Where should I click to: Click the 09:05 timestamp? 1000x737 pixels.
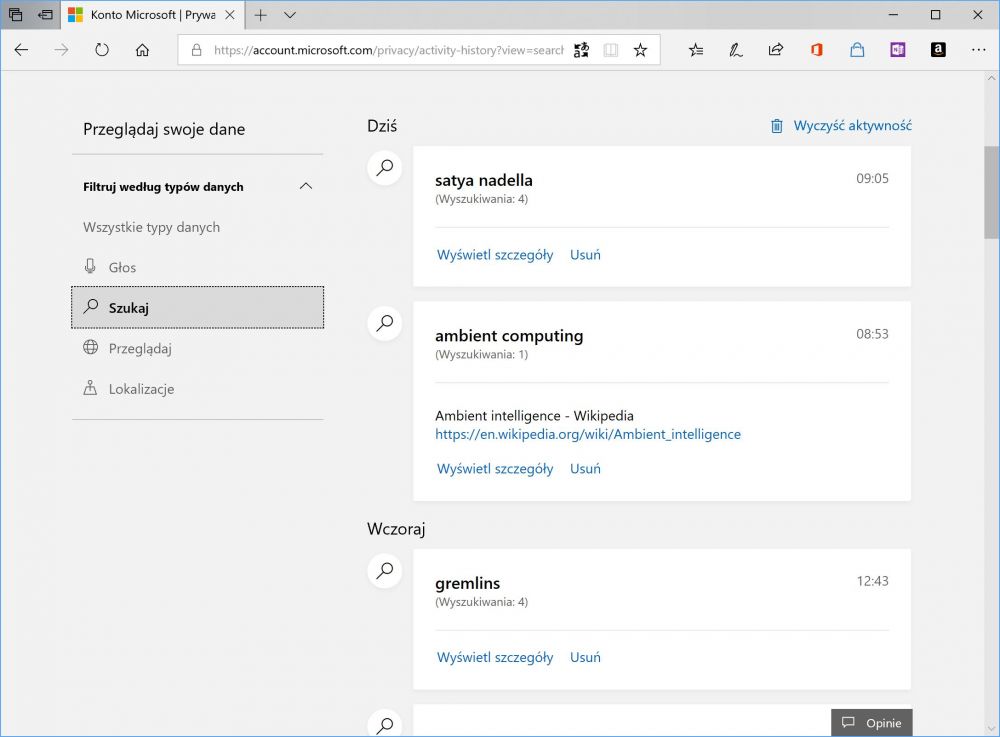pyautogui.click(x=872, y=179)
